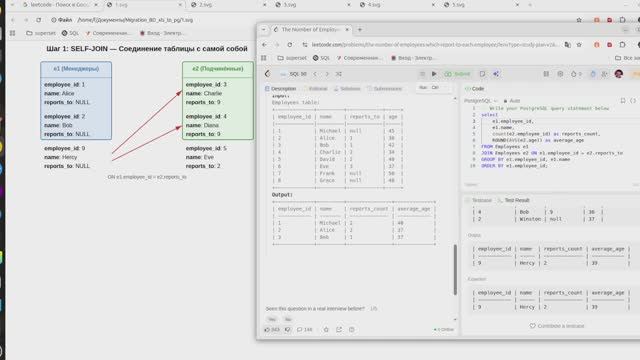Open the comments count icon
The image size is (640, 360).
pyautogui.click(x=304, y=329)
